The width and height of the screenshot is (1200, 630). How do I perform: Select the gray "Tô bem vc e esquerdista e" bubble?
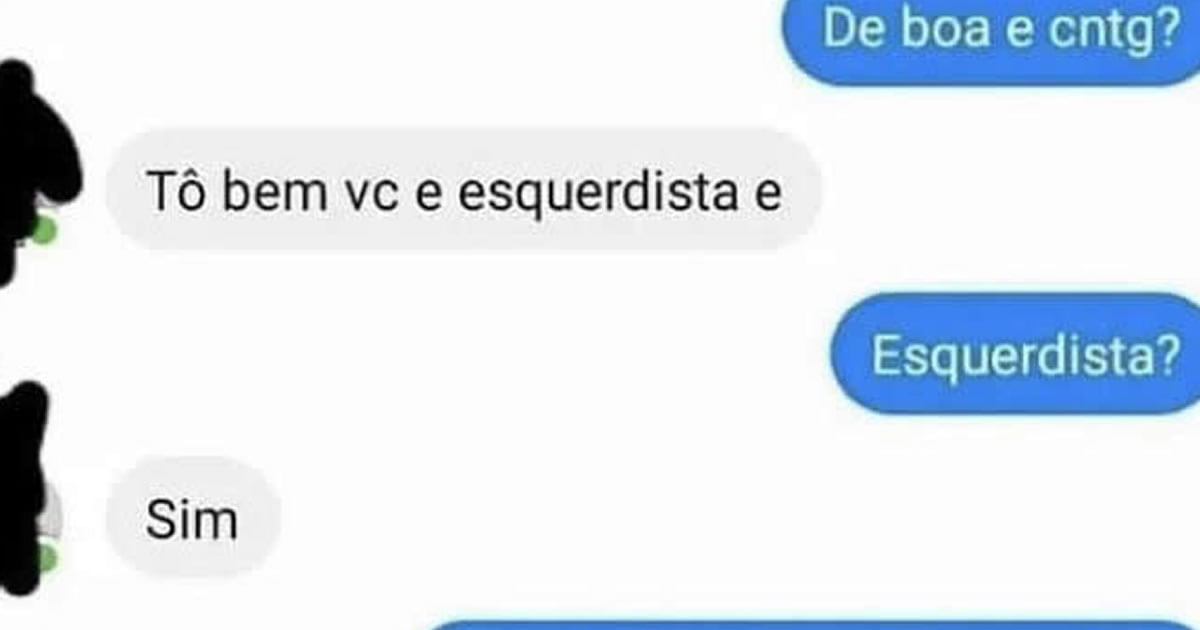pyautogui.click(x=463, y=191)
